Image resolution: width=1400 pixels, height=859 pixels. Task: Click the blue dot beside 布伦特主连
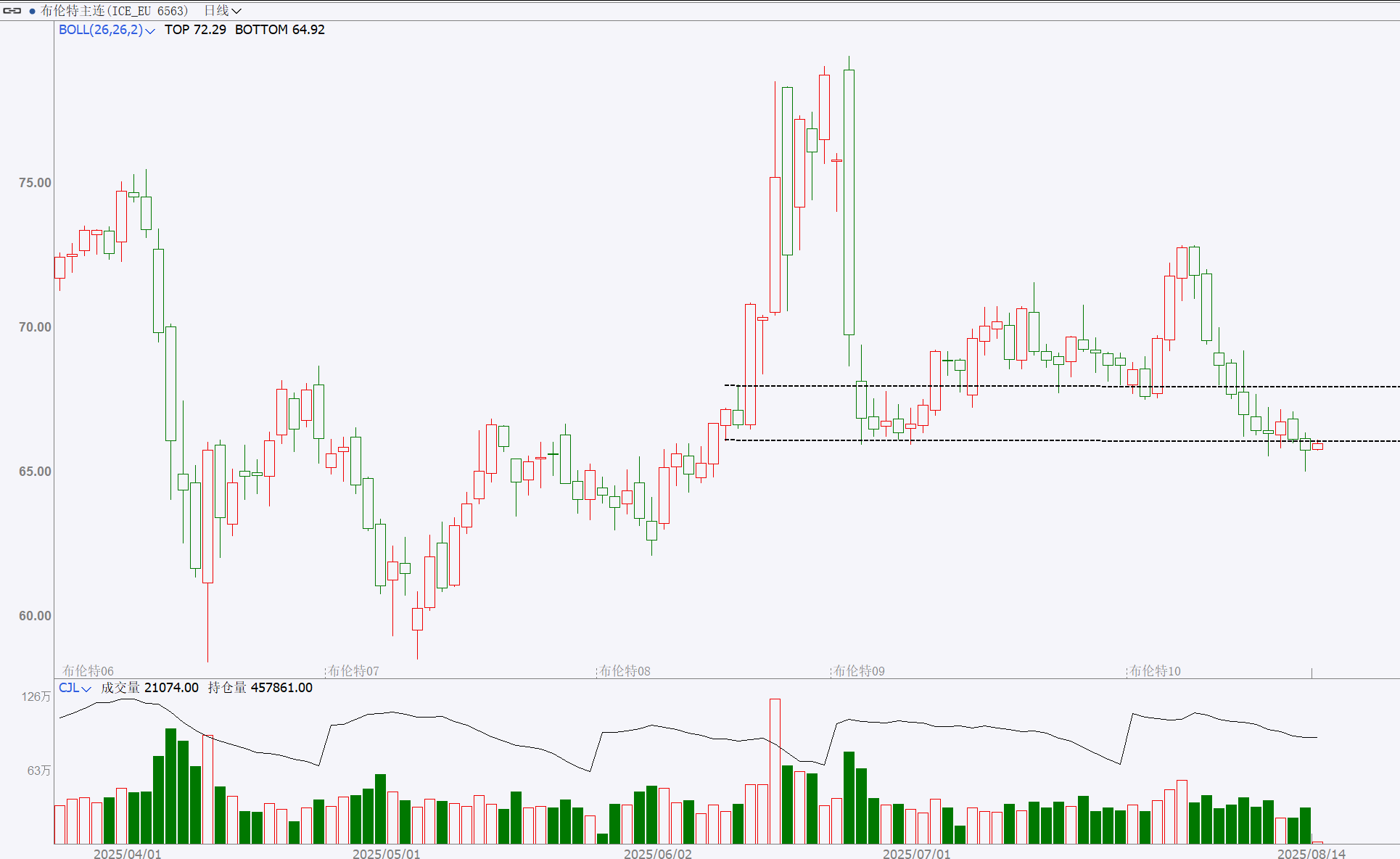[x=32, y=11]
